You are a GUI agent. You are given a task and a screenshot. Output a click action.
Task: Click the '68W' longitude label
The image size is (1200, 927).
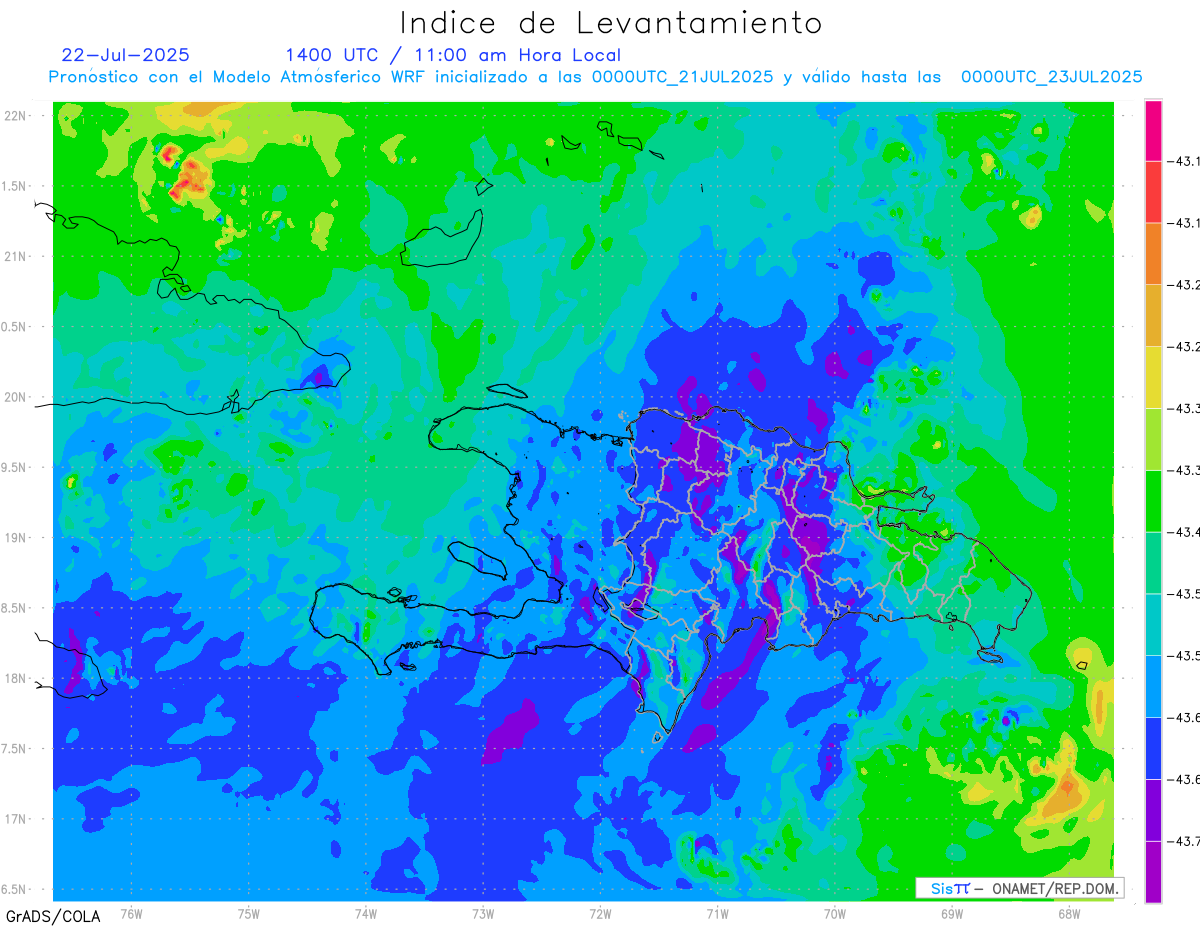pos(1069,913)
